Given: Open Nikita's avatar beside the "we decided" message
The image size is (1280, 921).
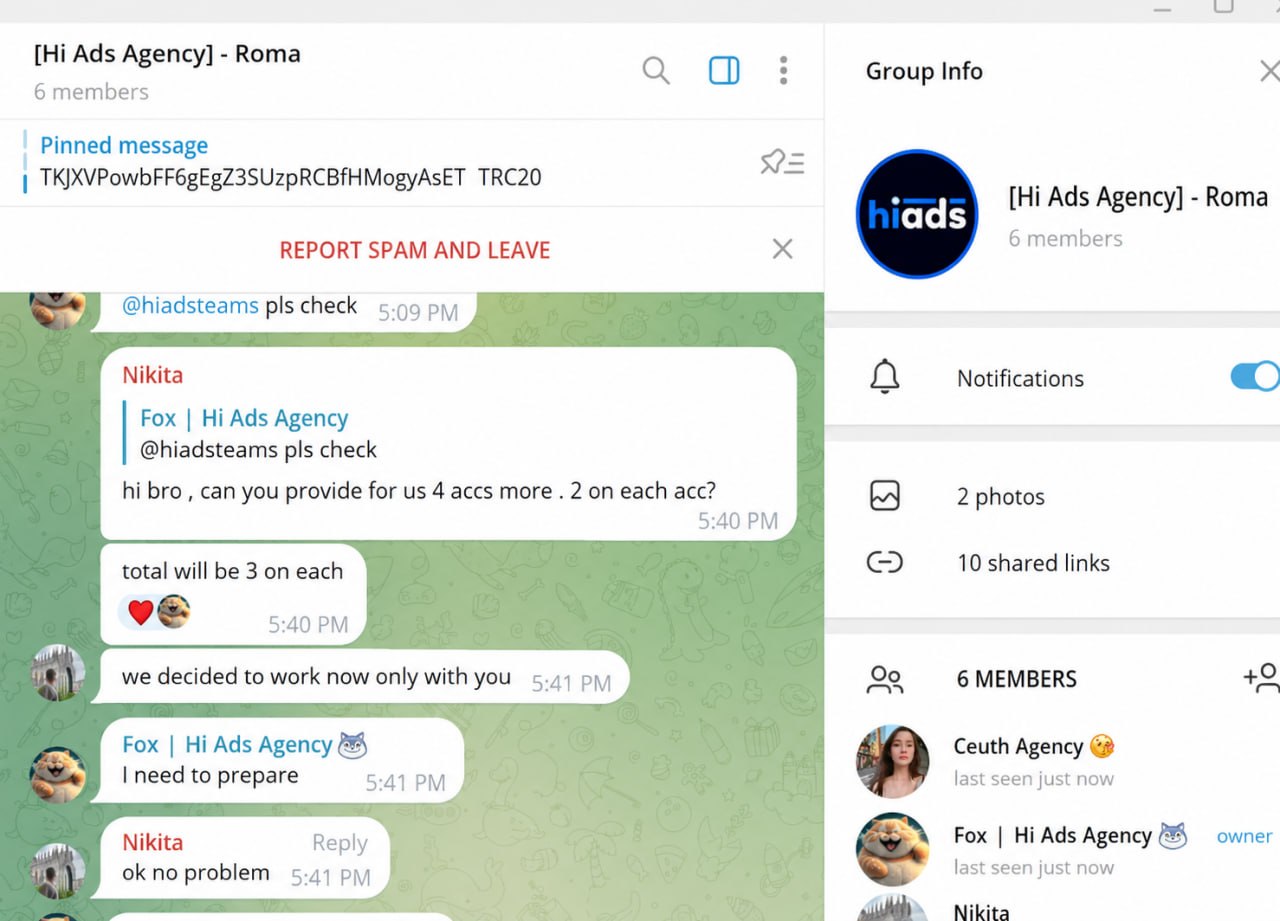Looking at the screenshot, I should coord(58,673).
